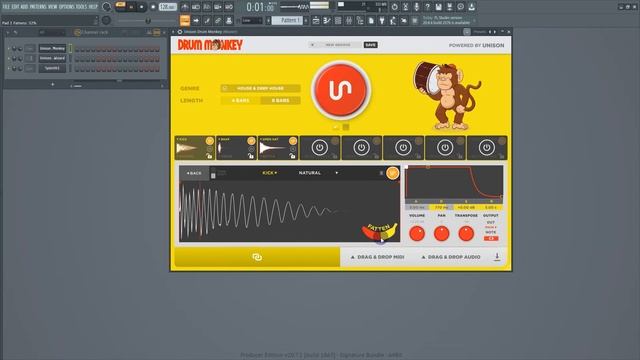Viewport: 640px width, 360px height.
Task: Open the TOOLS menu
Action: click(x=81, y=7)
